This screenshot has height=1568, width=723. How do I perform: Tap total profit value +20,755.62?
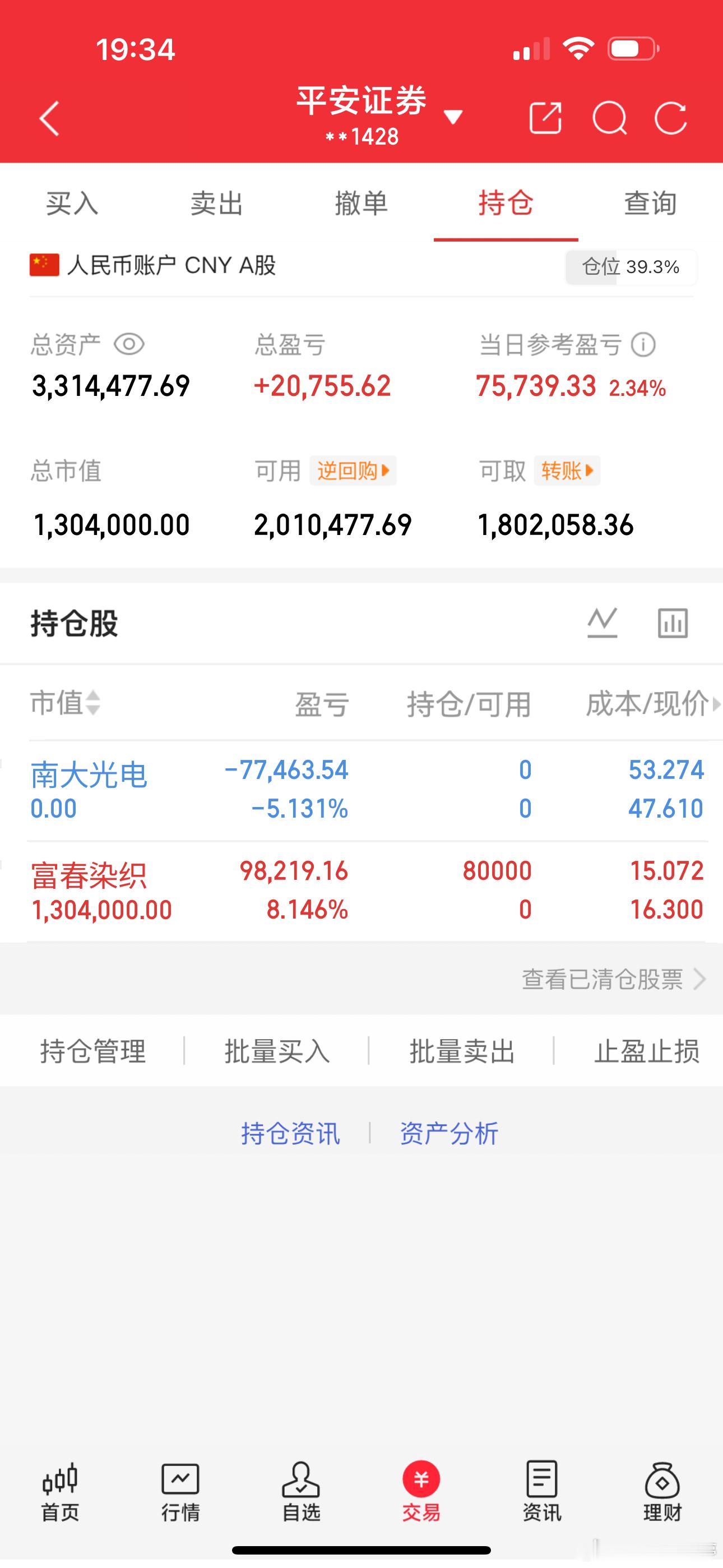pos(322,386)
